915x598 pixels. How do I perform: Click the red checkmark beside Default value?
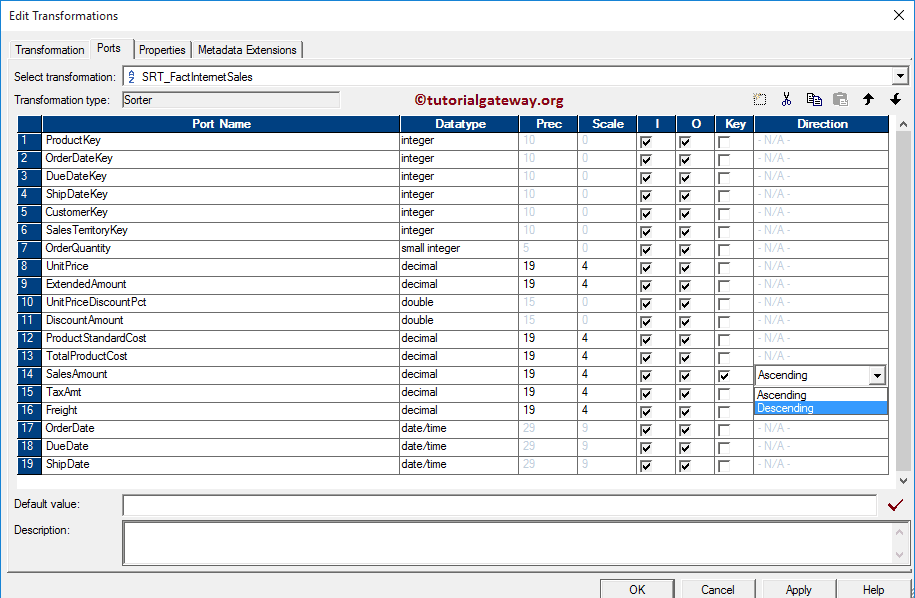click(x=896, y=505)
